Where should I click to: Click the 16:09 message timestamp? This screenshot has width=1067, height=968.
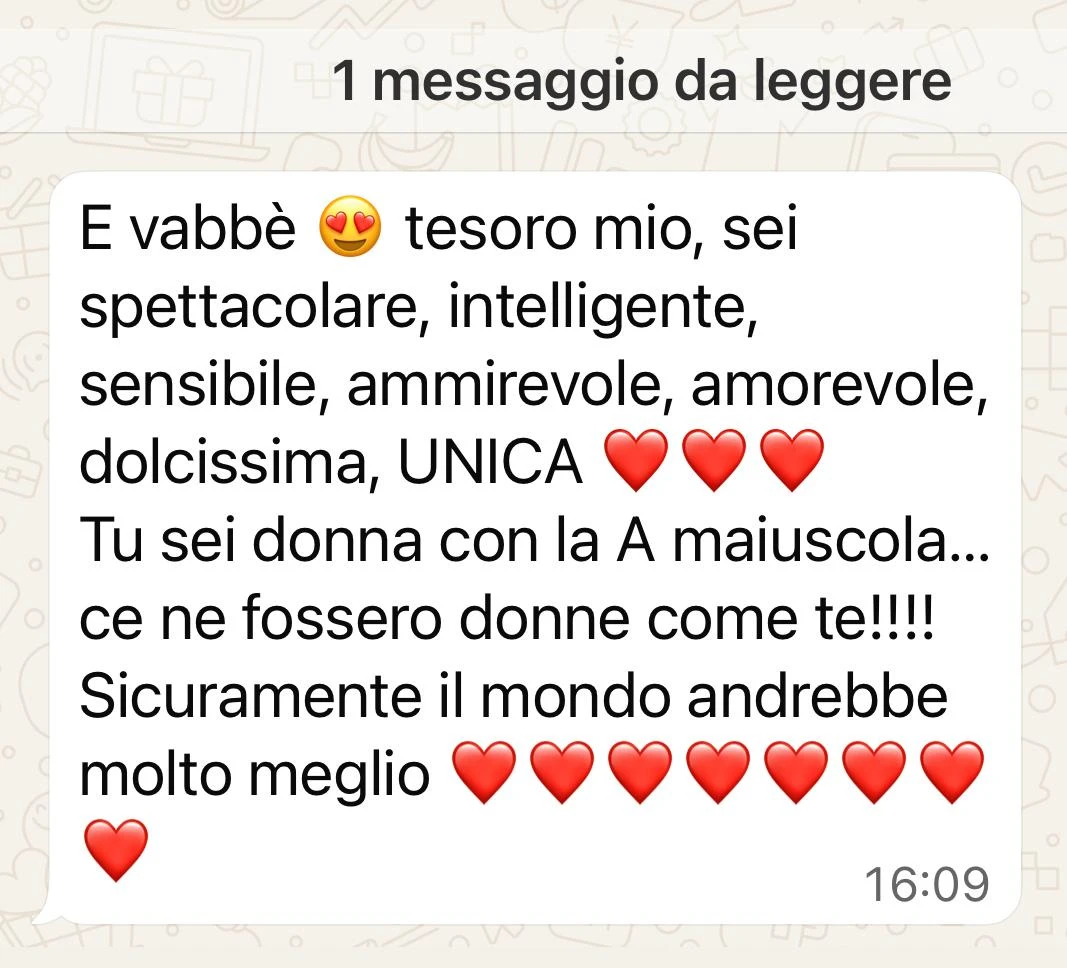click(x=926, y=884)
